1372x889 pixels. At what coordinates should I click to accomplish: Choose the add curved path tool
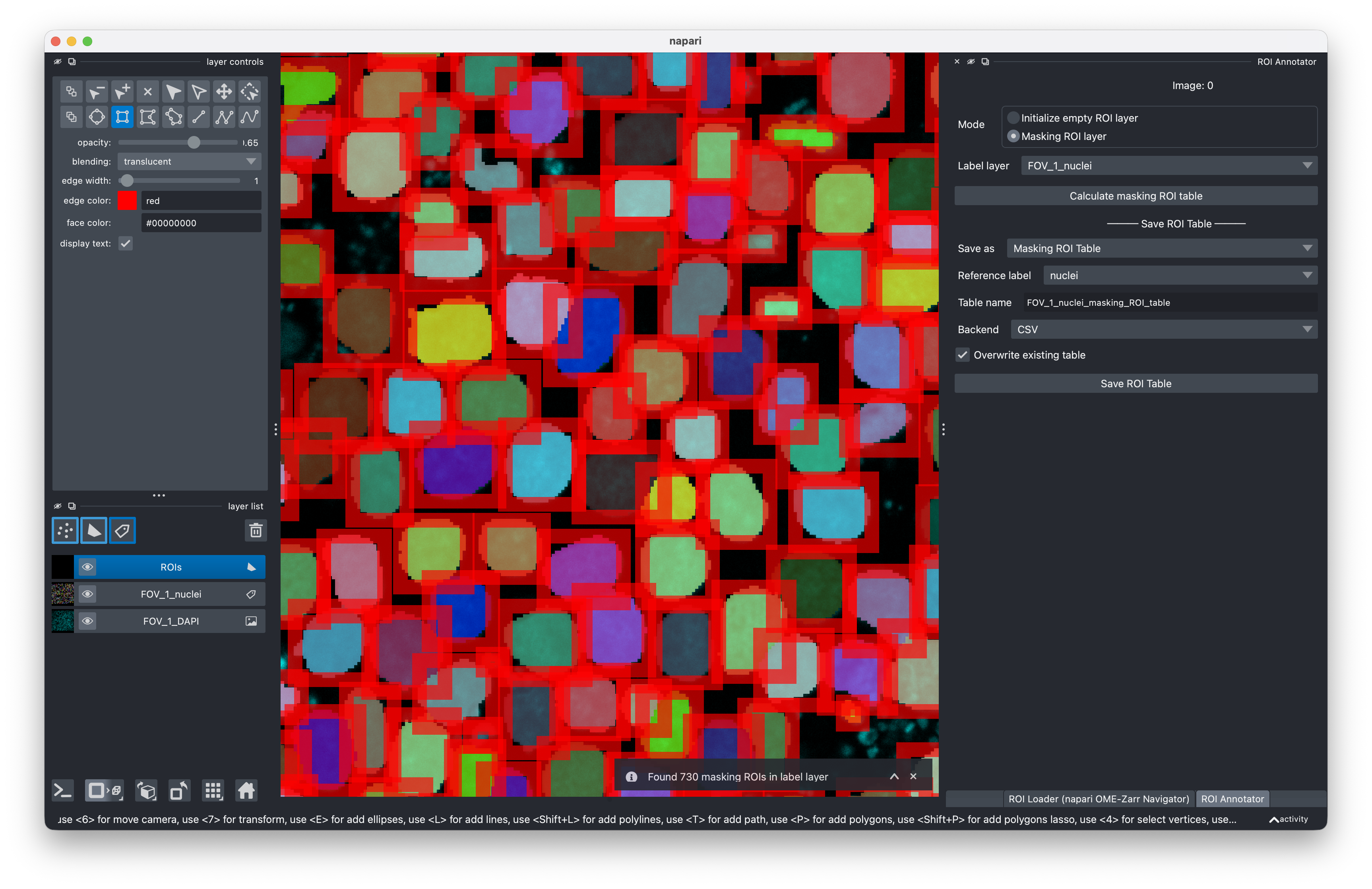point(249,117)
